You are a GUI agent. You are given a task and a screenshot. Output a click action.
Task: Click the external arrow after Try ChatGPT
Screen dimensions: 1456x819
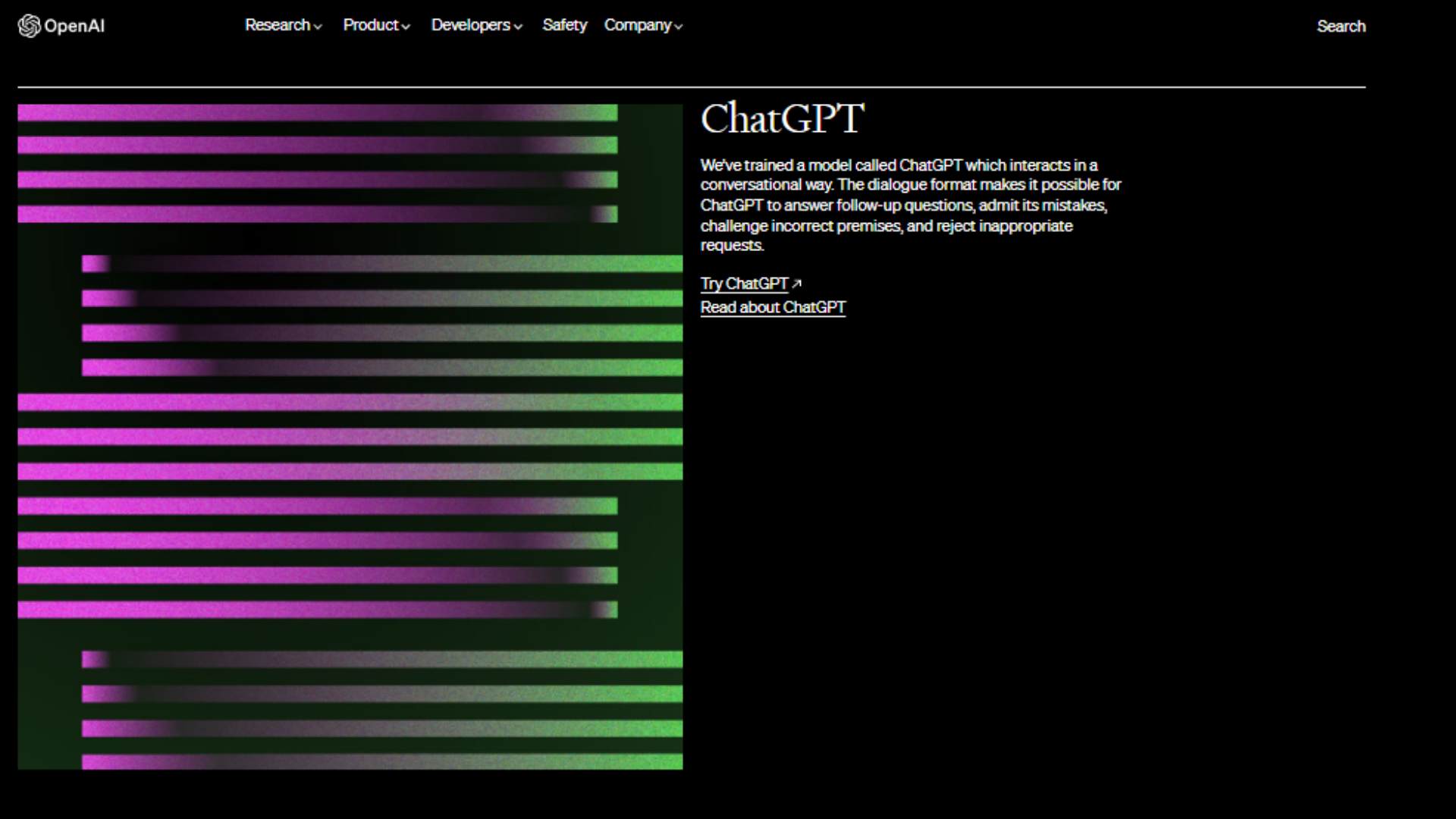796,284
